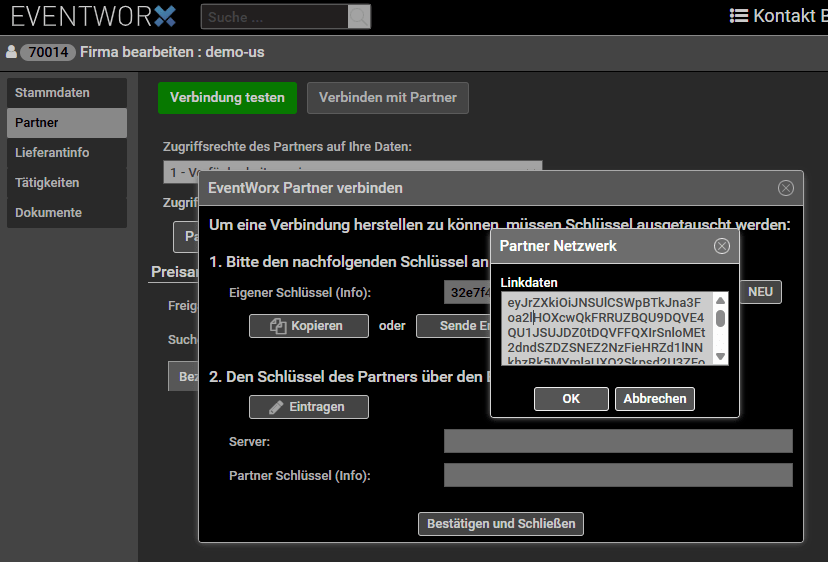828x562 pixels.
Task: Click 'Firma bearbeiten : demo-us' title
Action: (x=172, y=52)
